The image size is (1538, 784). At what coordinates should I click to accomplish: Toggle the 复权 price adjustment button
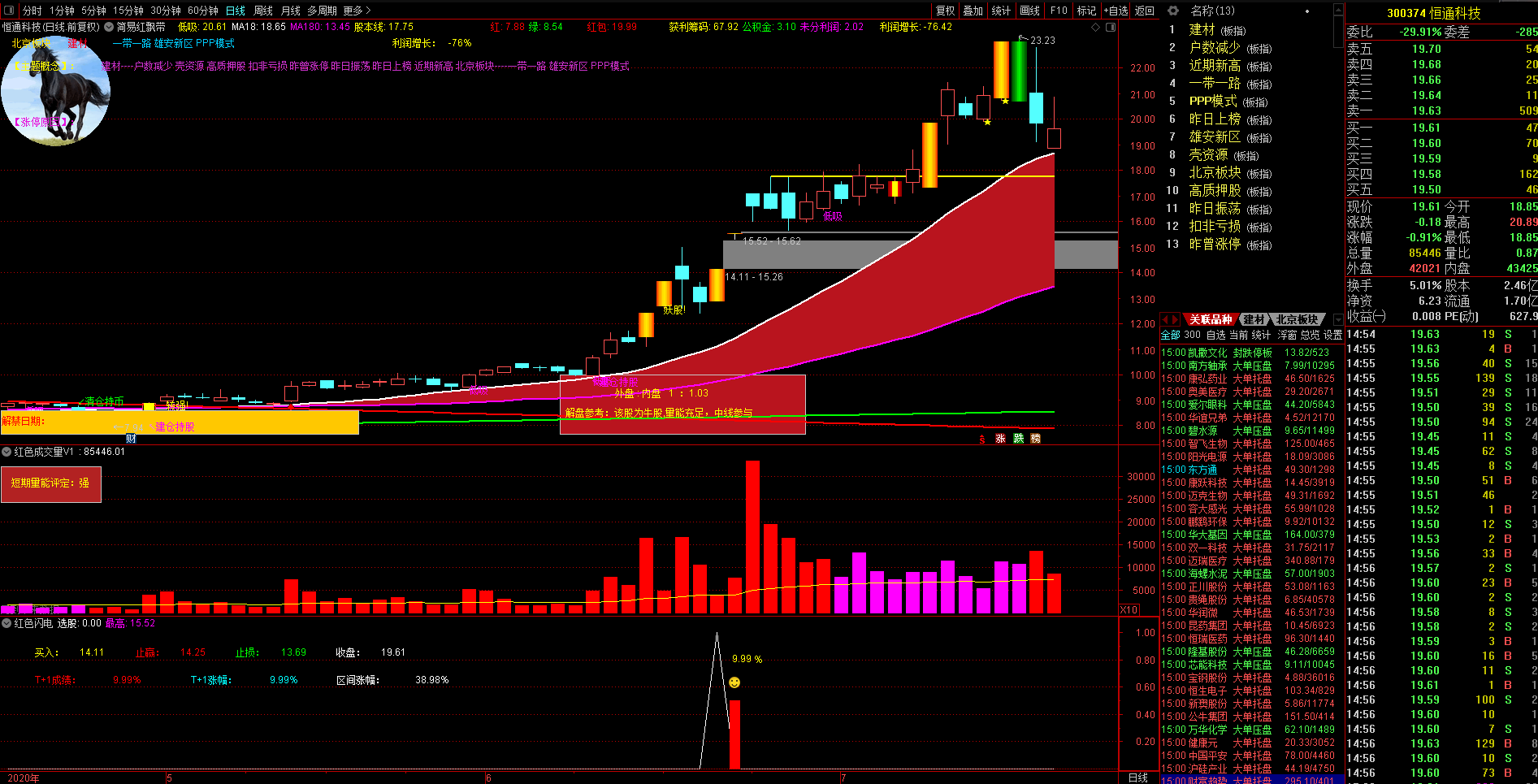coord(945,11)
